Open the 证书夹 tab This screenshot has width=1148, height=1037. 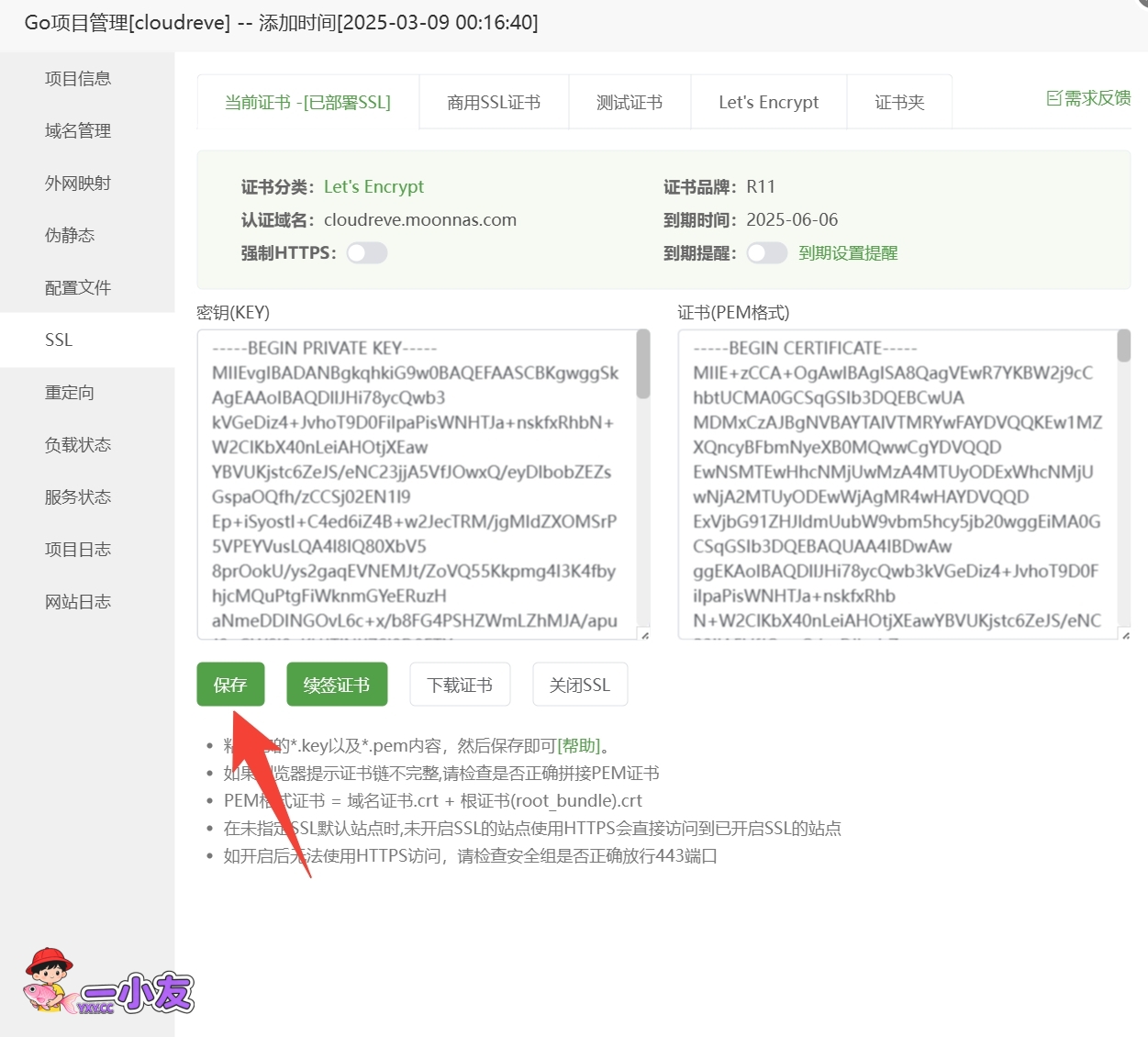point(899,103)
